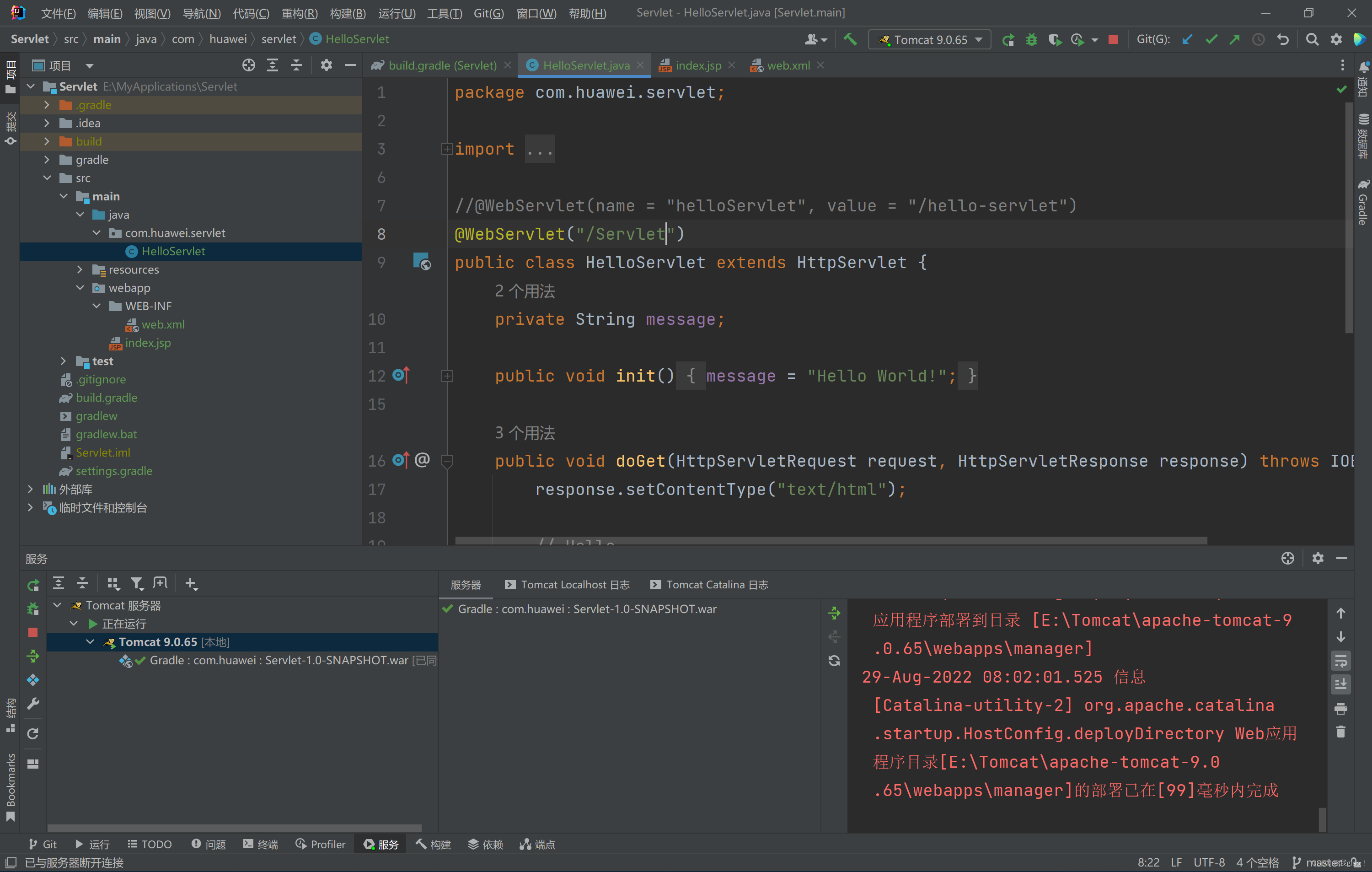Toggle the Services panel filter icon
1372x872 pixels.
(138, 583)
